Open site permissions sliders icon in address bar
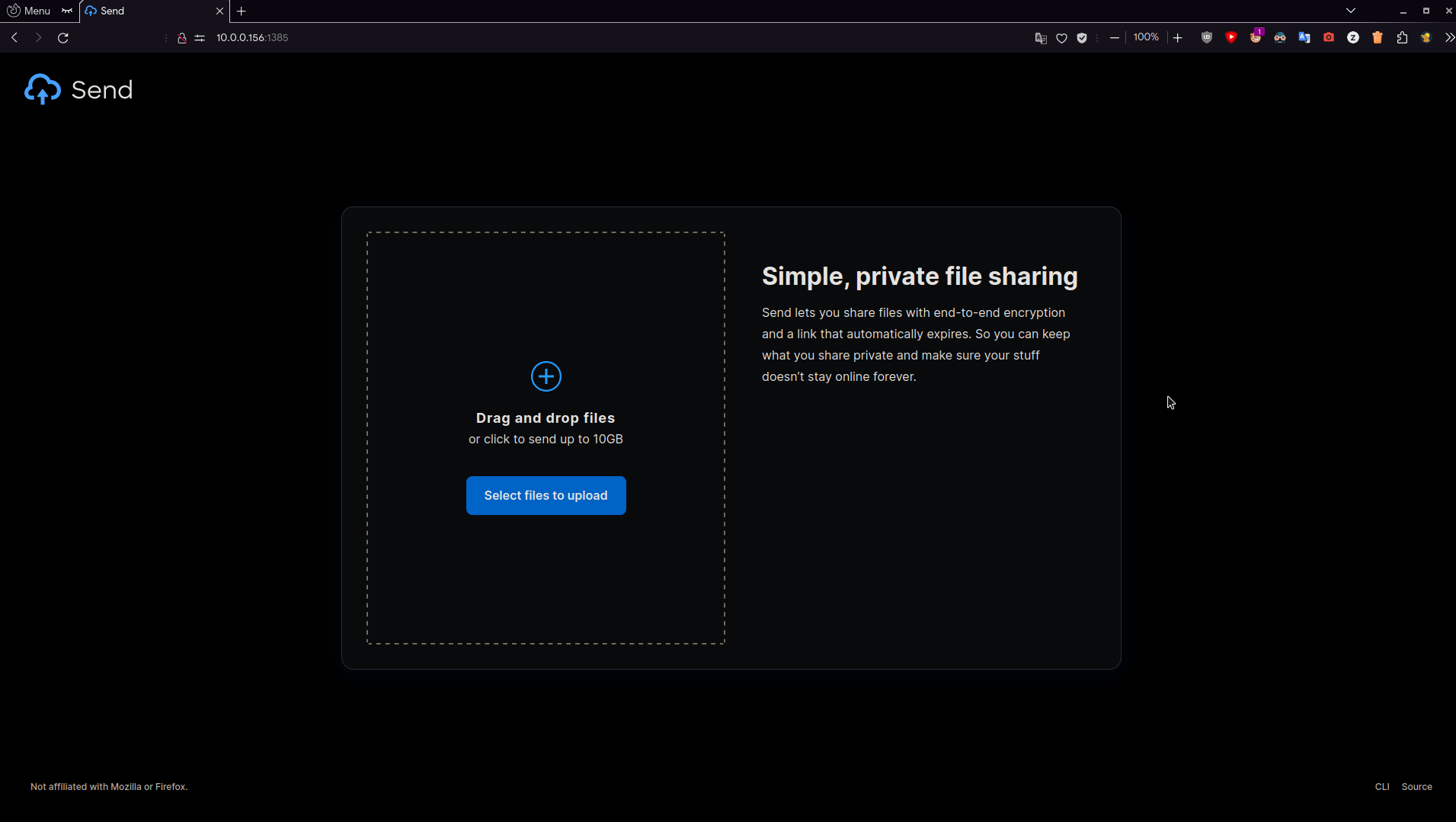 pos(200,37)
